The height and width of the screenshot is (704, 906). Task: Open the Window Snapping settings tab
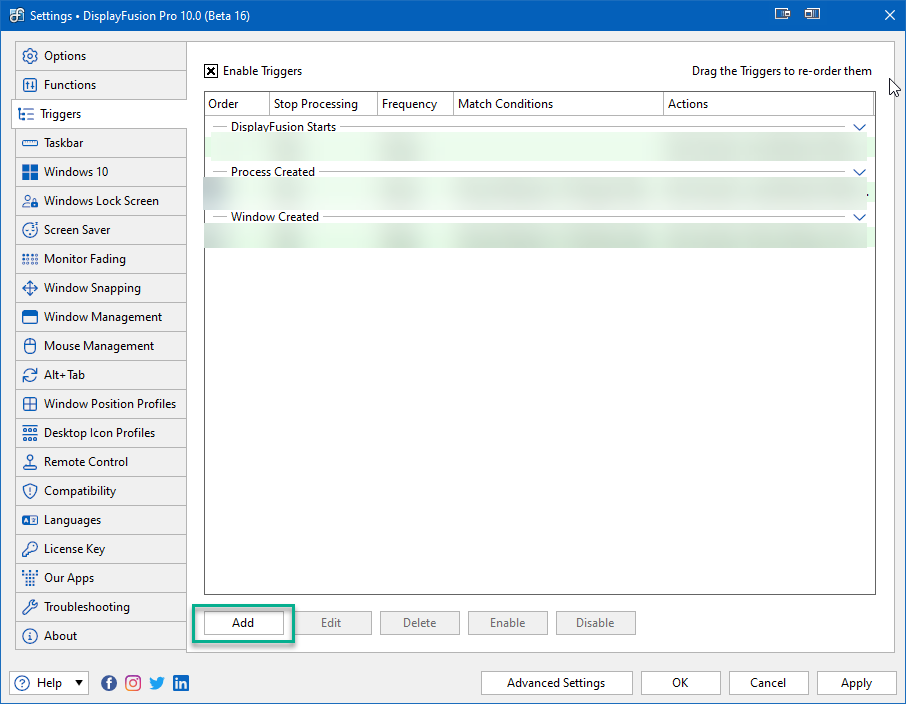(x=101, y=288)
